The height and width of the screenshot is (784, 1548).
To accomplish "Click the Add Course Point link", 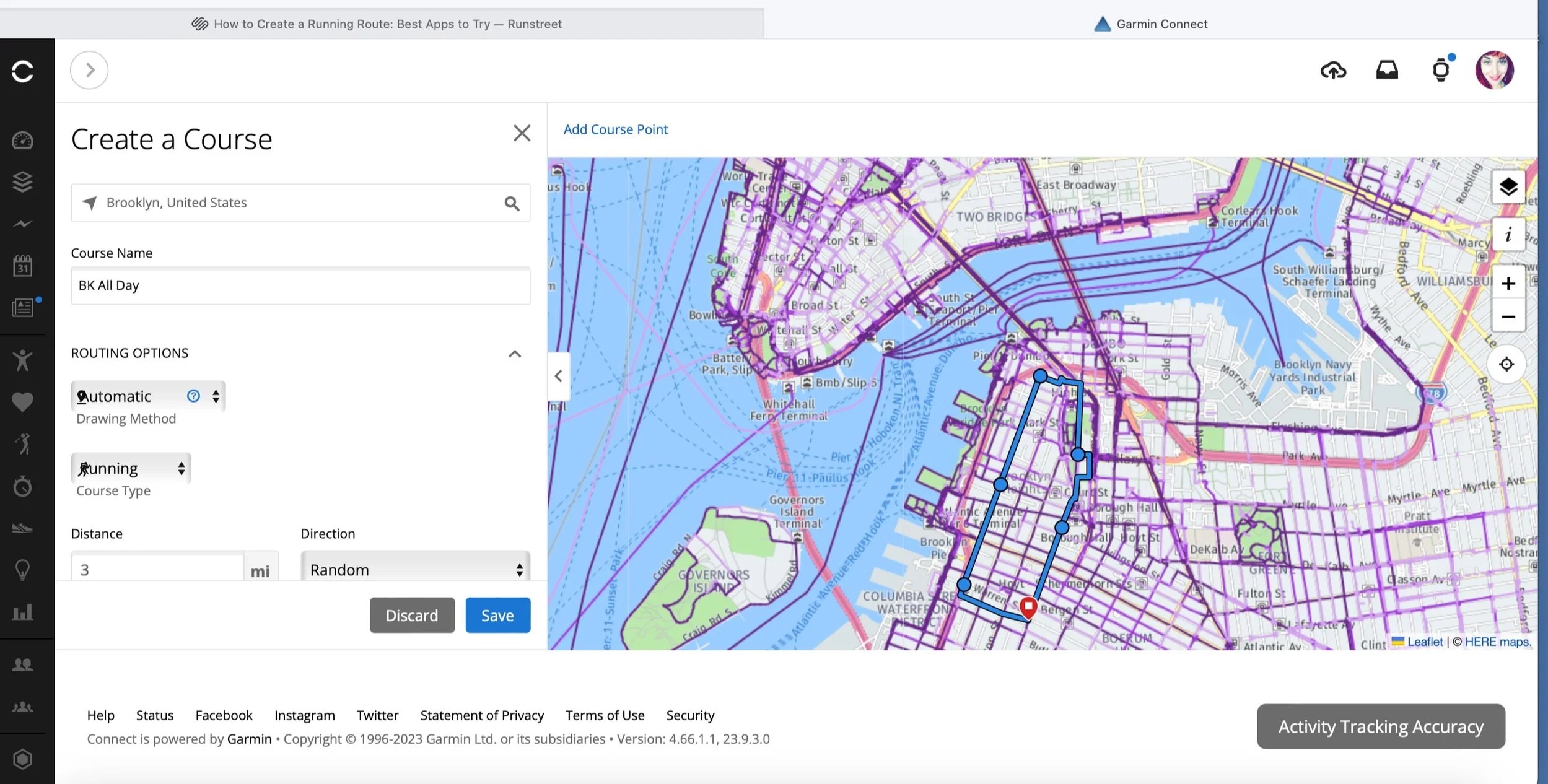I will pos(614,129).
